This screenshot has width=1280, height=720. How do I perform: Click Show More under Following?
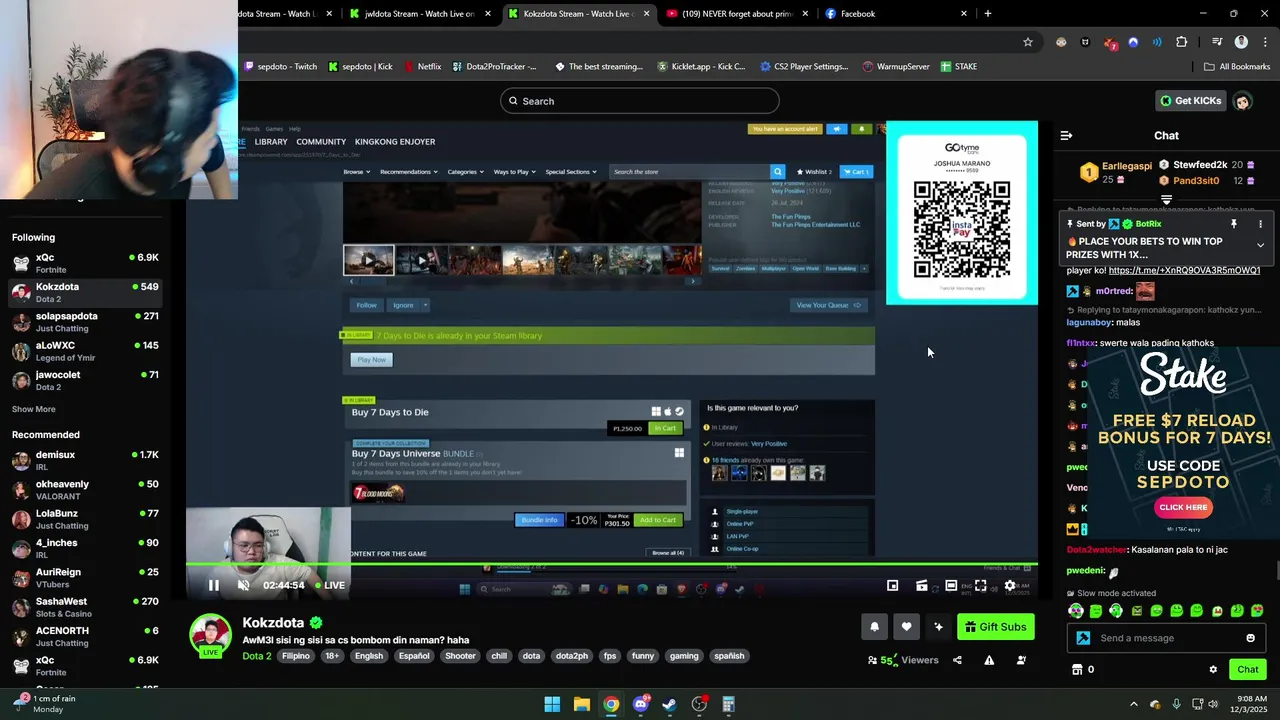[x=34, y=409]
